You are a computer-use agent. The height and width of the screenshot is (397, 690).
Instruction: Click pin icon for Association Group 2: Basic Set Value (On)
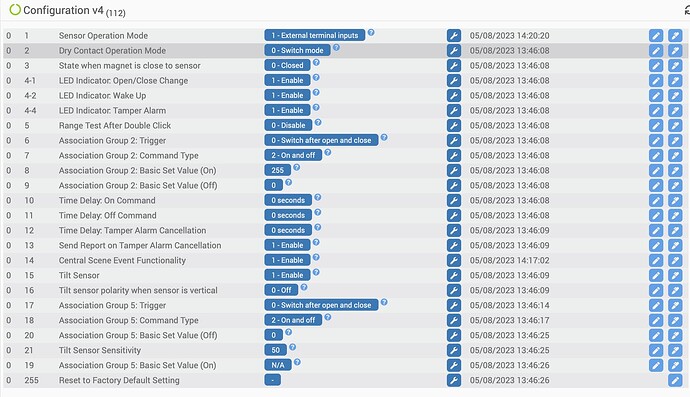[x=675, y=170]
